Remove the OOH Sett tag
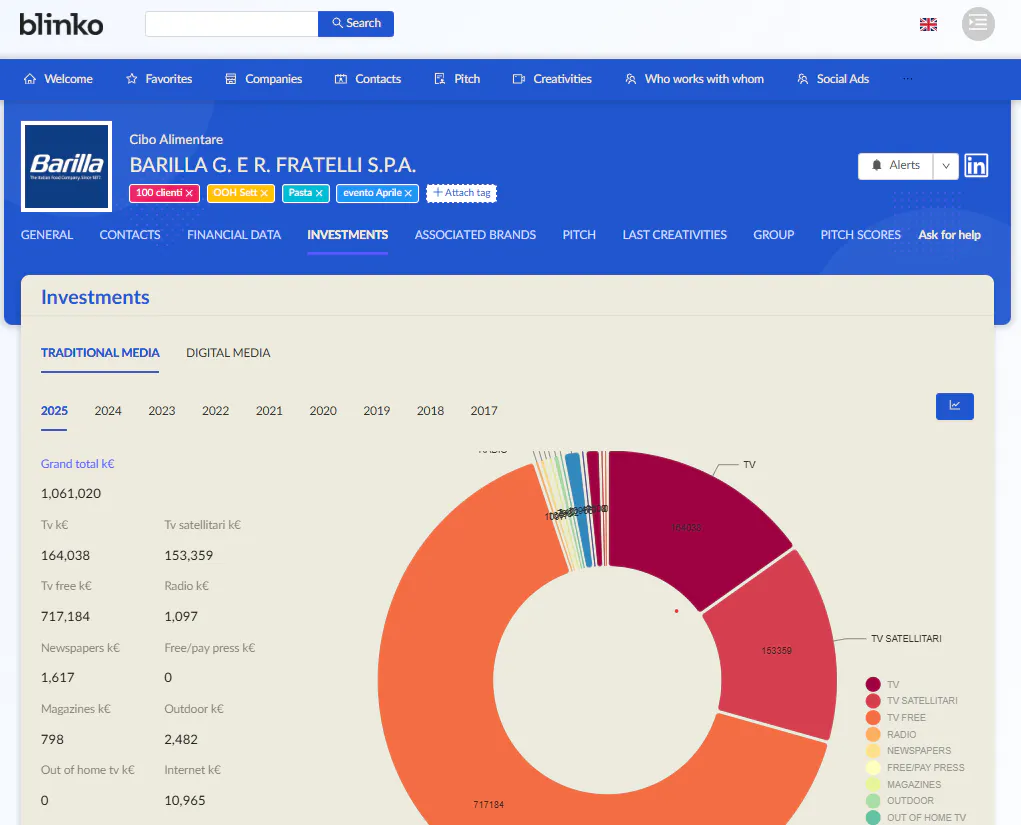 [264, 193]
